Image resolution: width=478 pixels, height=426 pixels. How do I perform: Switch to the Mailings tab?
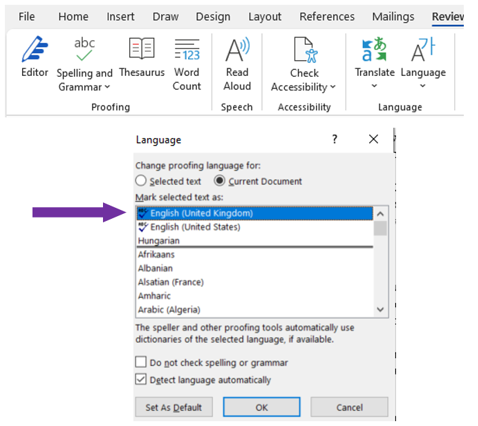(393, 16)
